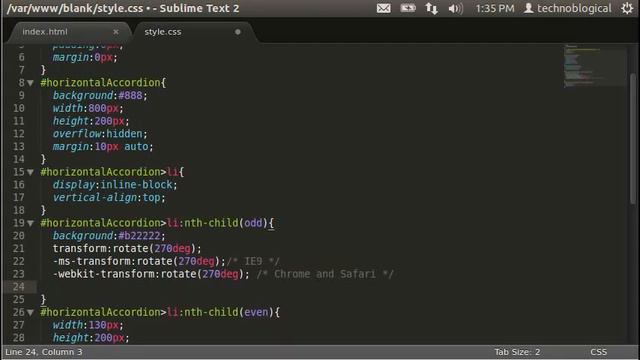Open the Tab Size: 2 status selector
This screenshot has height=360, width=640.
517,352
